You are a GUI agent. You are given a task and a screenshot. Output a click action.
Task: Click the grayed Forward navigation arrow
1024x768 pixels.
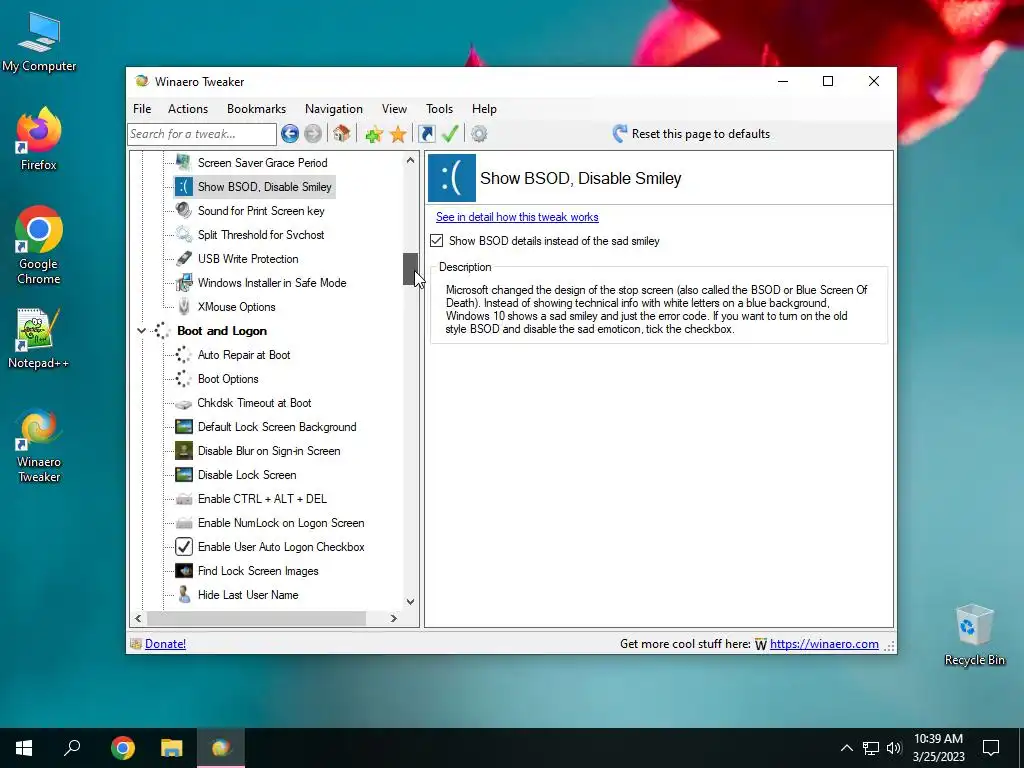tap(313, 134)
